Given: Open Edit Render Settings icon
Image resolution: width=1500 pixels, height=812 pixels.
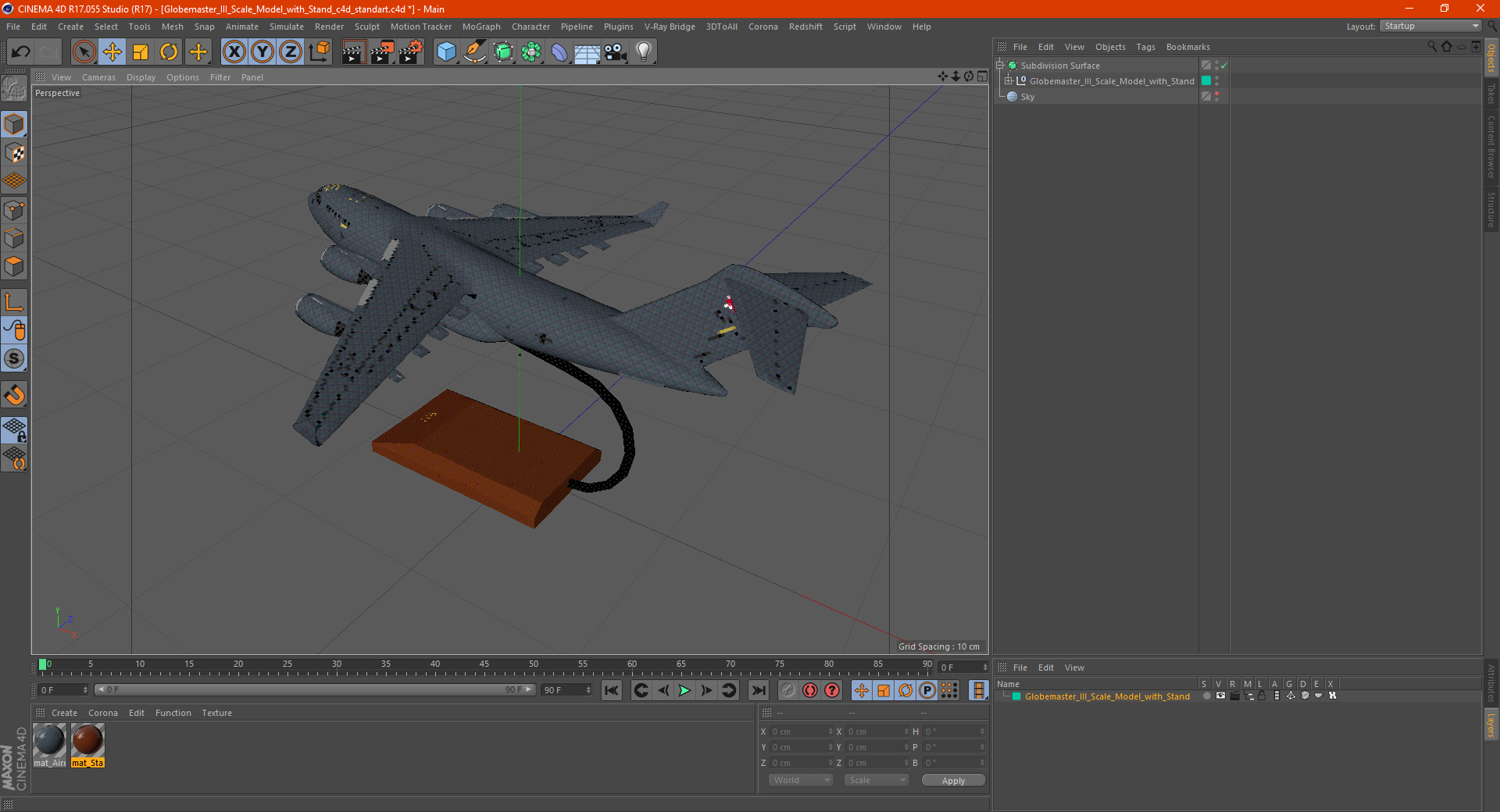Looking at the screenshot, I should point(411,52).
